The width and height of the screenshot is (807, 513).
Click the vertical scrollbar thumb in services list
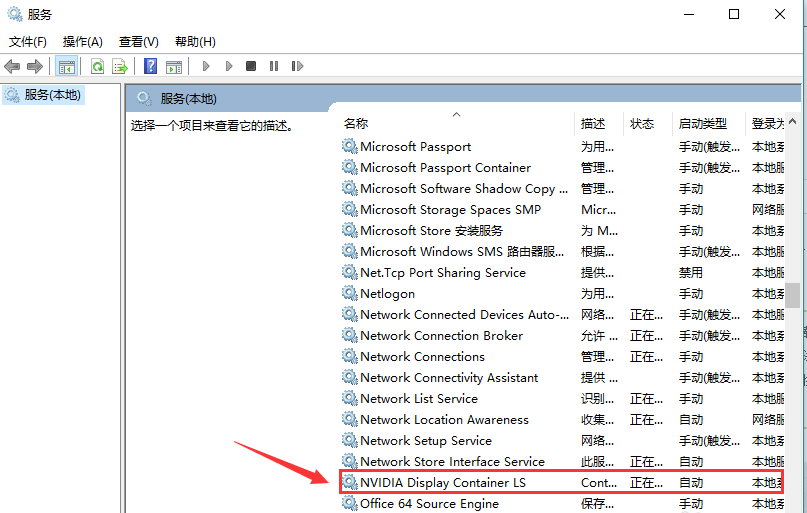point(792,296)
